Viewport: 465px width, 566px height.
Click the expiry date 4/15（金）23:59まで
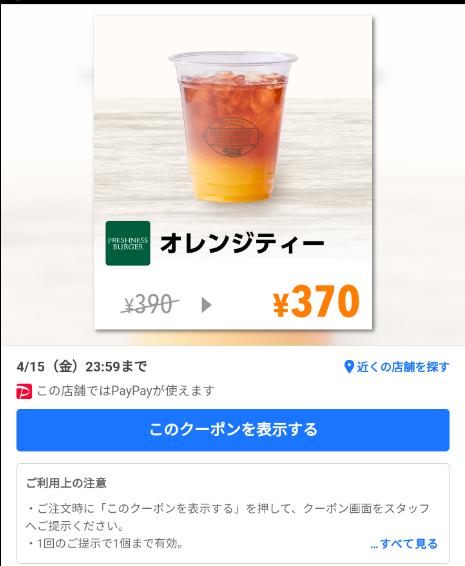tap(82, 367)
